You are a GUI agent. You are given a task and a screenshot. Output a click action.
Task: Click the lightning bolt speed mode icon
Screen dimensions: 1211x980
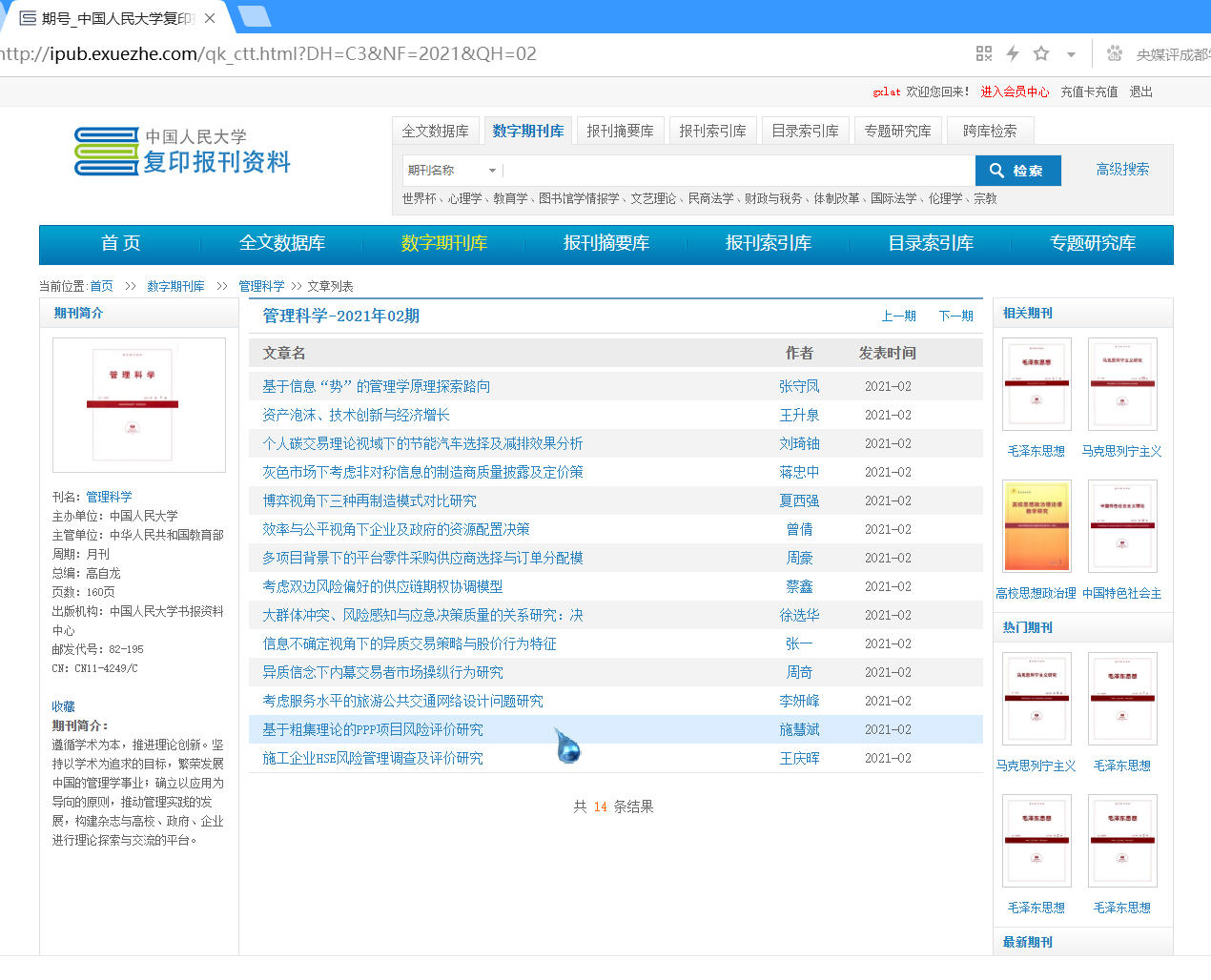1013,53
